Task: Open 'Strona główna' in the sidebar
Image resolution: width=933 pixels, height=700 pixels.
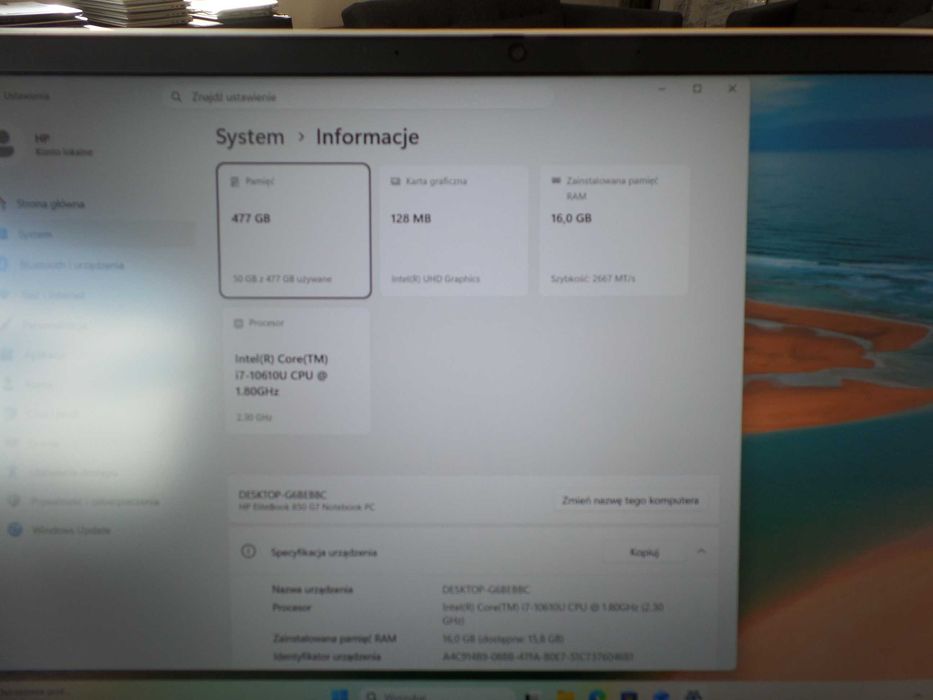Action: click(51, 204)
